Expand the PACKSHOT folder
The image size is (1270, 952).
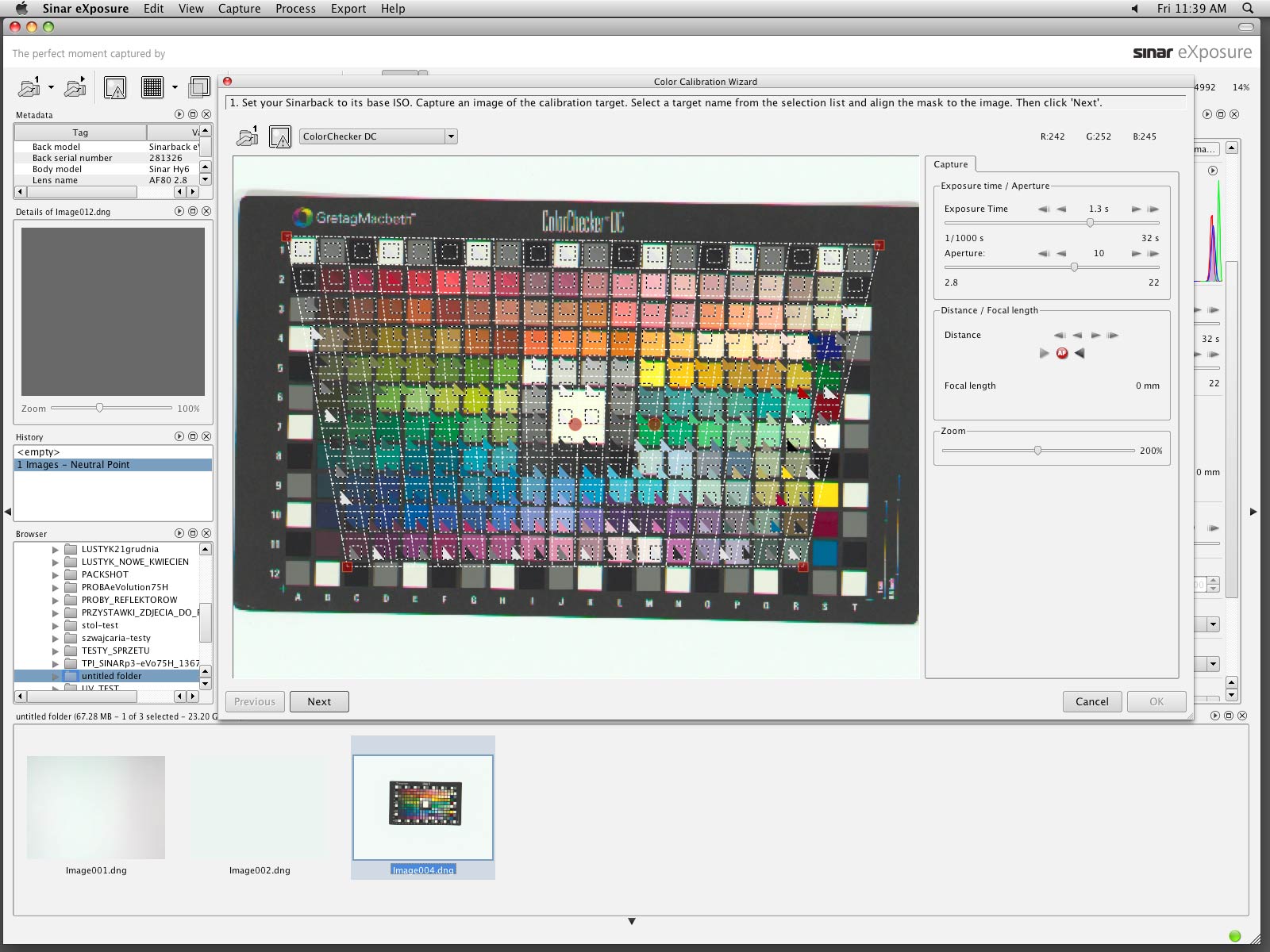tap(56, 574)
